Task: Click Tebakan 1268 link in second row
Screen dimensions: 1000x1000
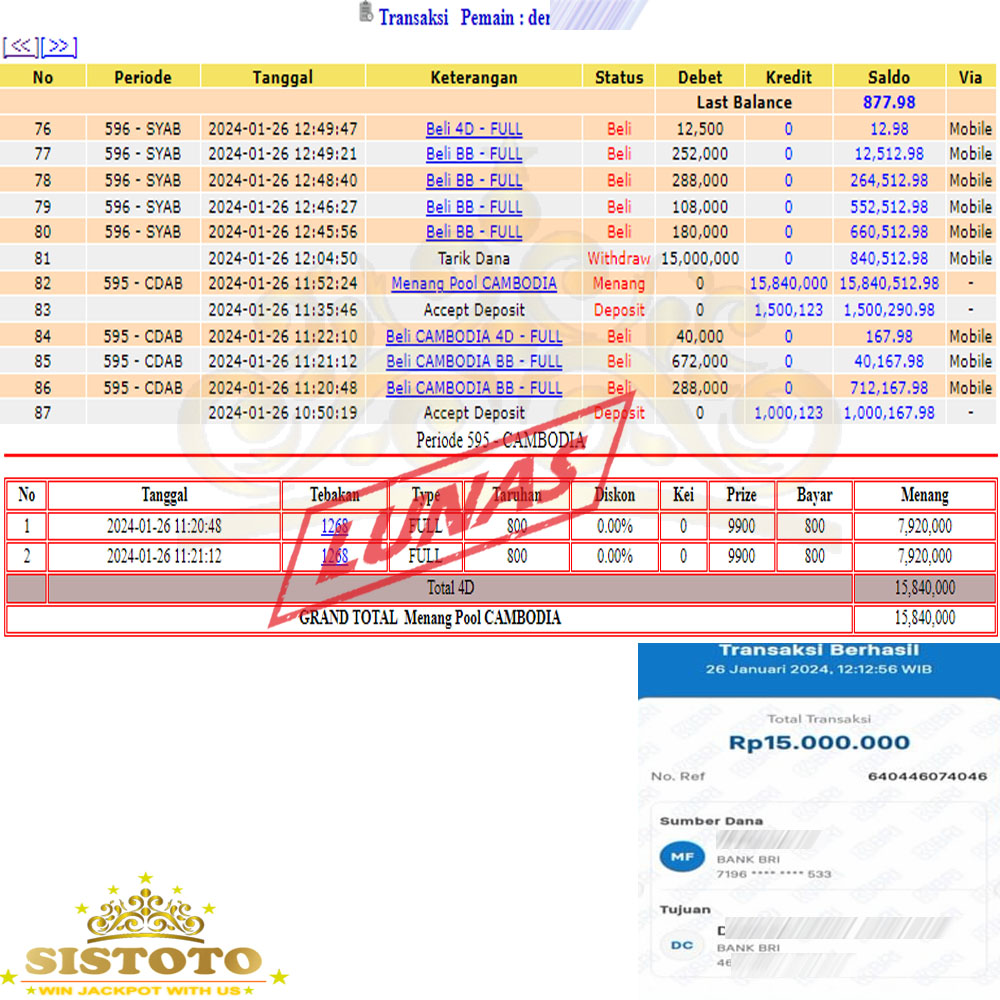Action: tap(335, 556)
